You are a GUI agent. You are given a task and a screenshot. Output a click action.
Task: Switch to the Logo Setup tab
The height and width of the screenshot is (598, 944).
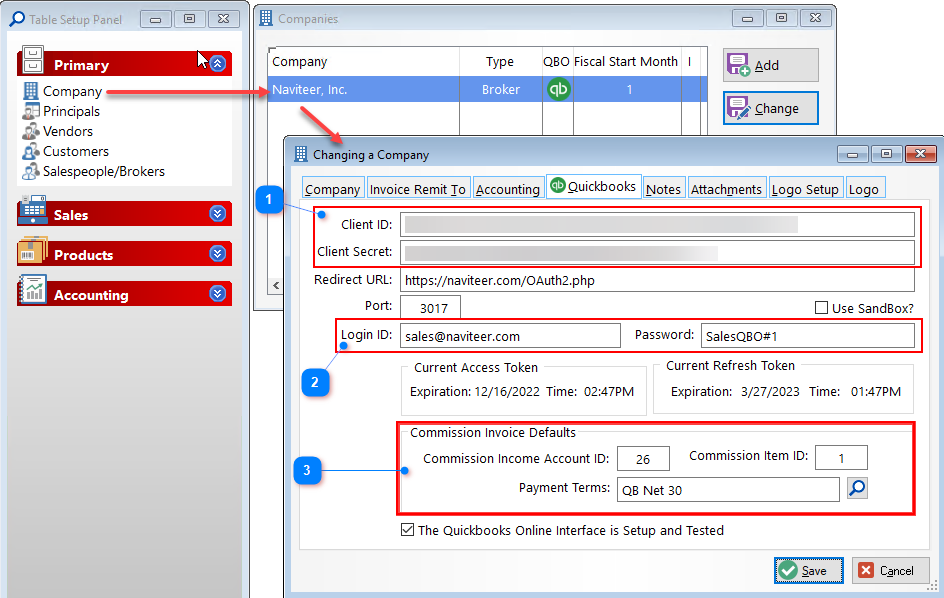click(806, 189)
